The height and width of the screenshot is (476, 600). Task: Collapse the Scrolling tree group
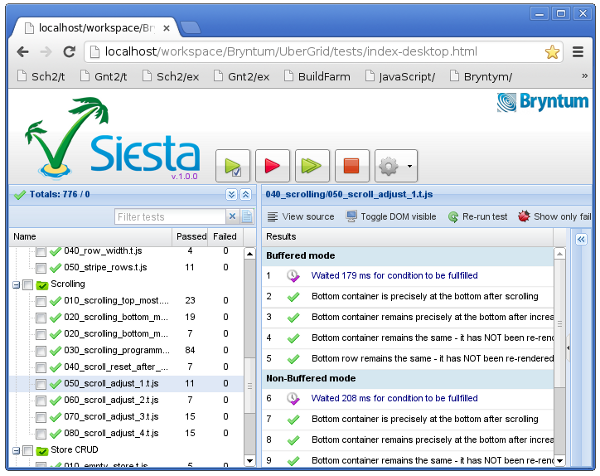(x=15, y=285)
